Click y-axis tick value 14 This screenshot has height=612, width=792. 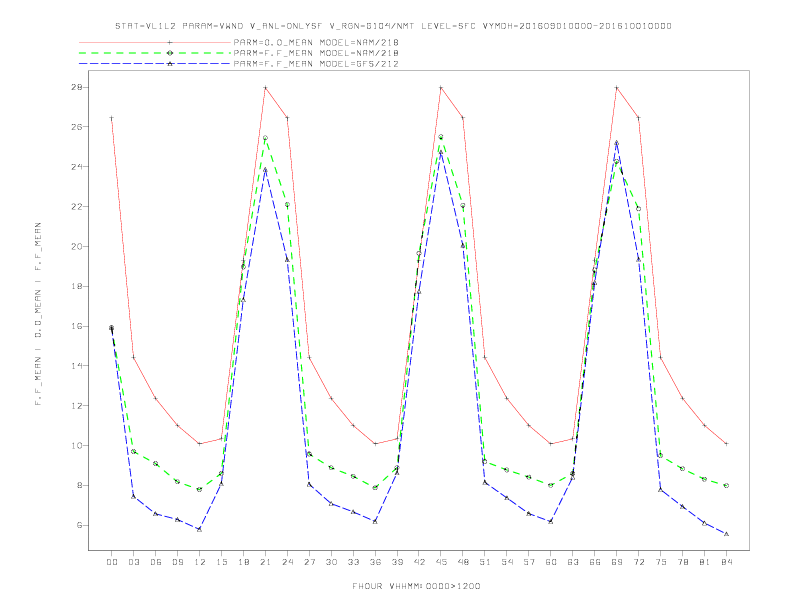tap(77, 366)
